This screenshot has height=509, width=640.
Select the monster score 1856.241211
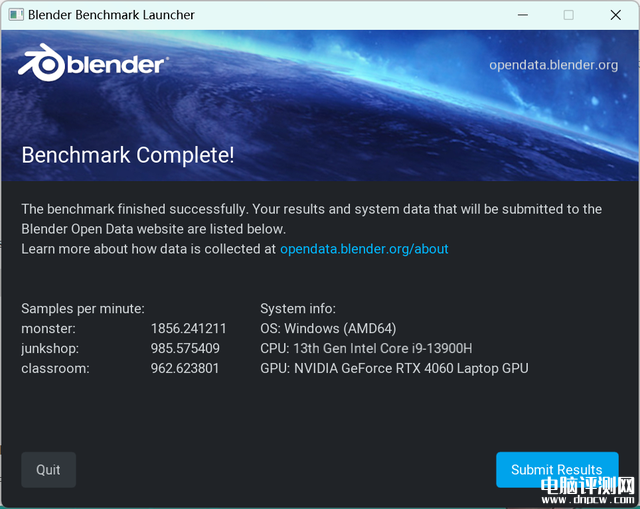189,329
